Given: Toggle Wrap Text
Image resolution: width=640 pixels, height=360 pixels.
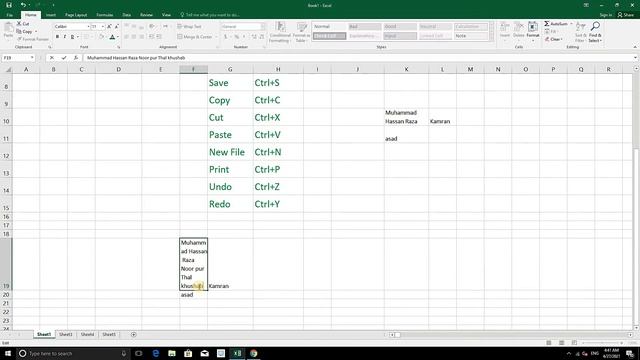Looking at the screenshot, I should (x=190, y=27).
